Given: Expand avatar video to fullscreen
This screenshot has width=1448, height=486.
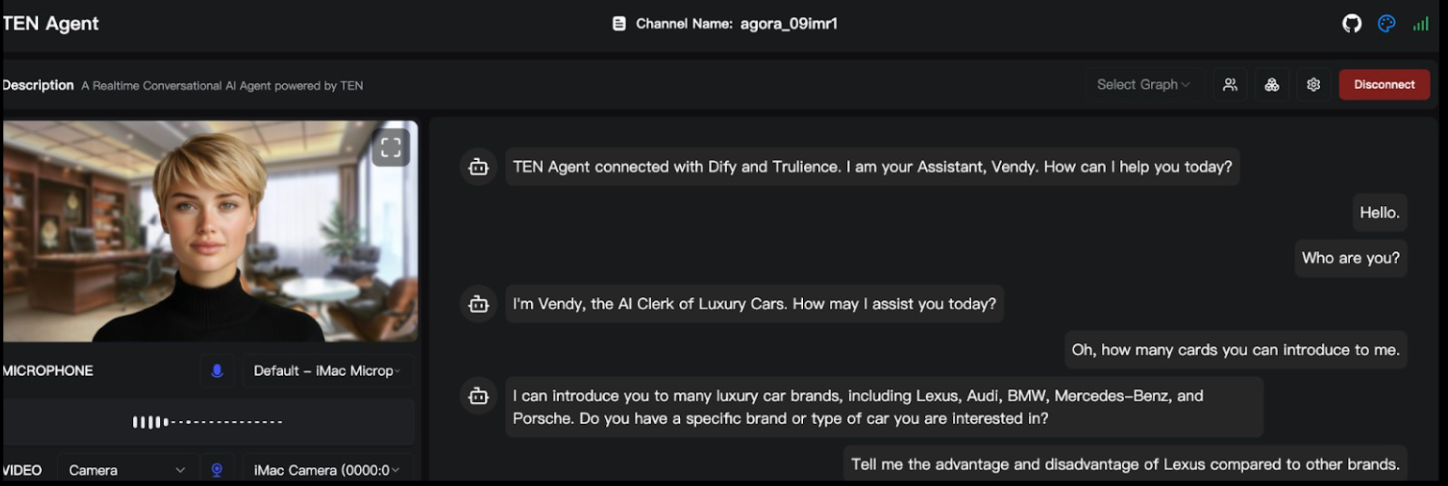Looking at the screenshot, I should pyautogui.click(x=391, y=148).
